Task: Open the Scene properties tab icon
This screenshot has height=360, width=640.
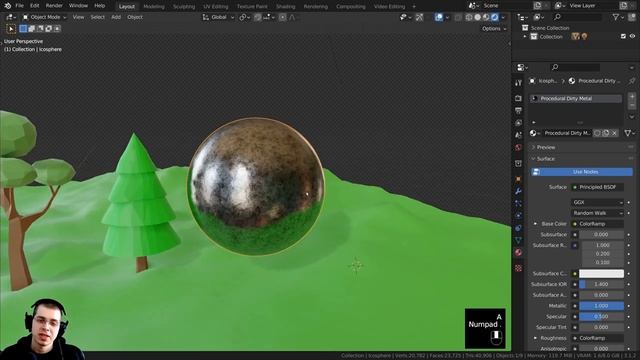Action: tap(518, 135)
